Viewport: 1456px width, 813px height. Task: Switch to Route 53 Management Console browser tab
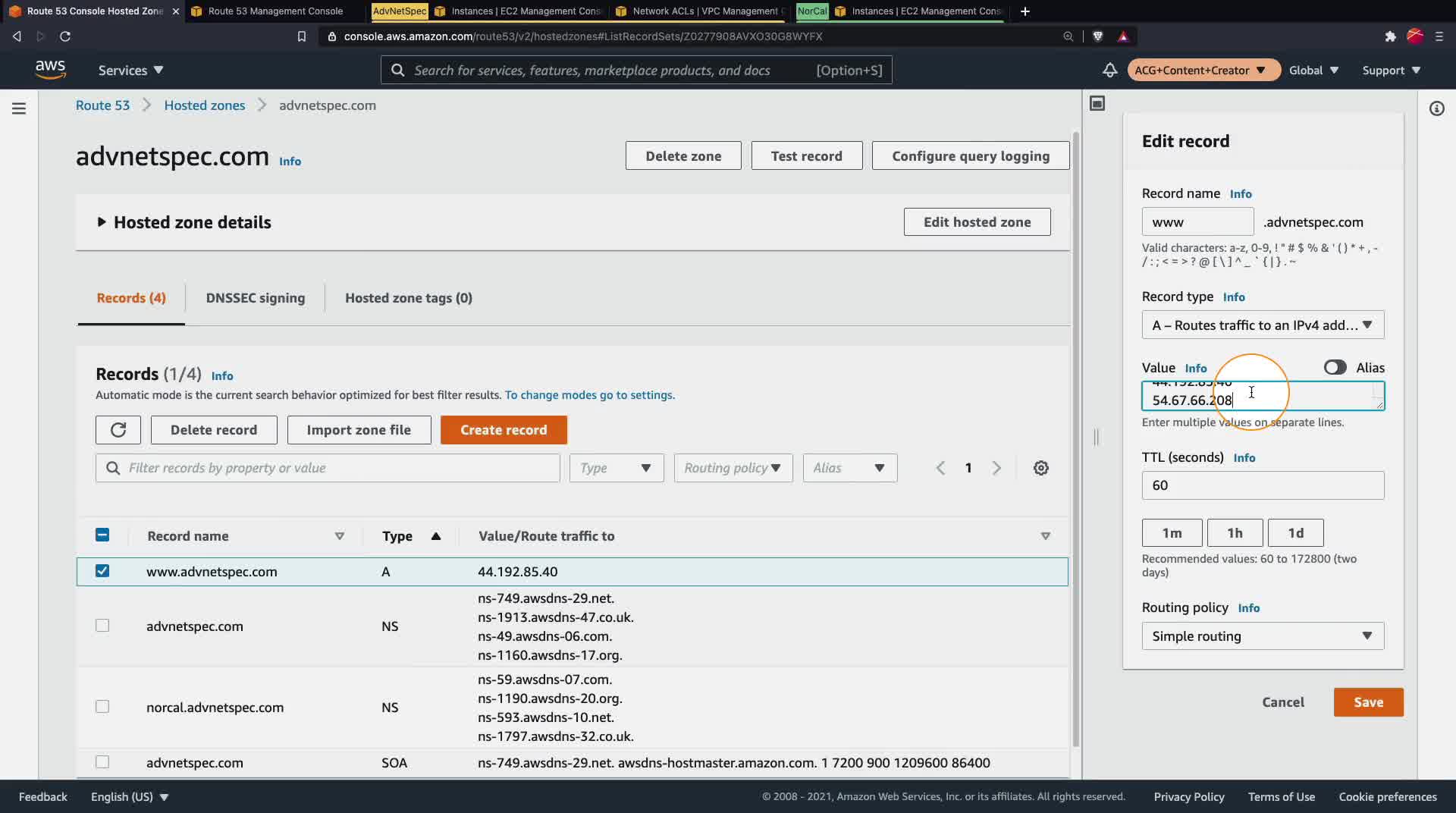tap(275, 11)
